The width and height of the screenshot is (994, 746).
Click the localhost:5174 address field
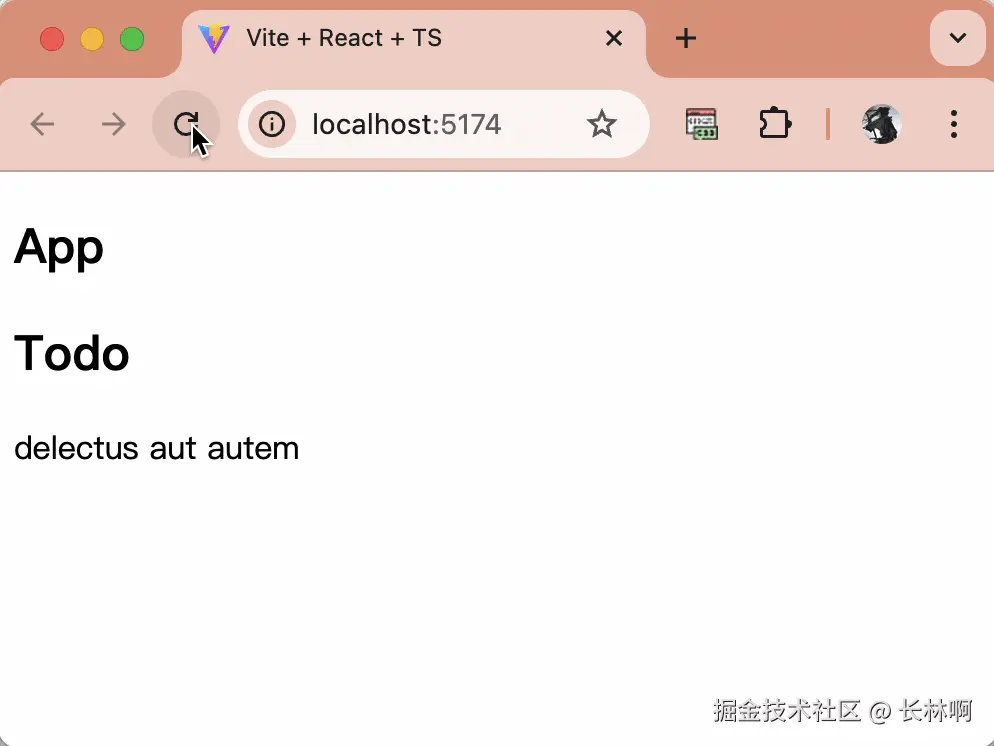[x=444, y=124]
